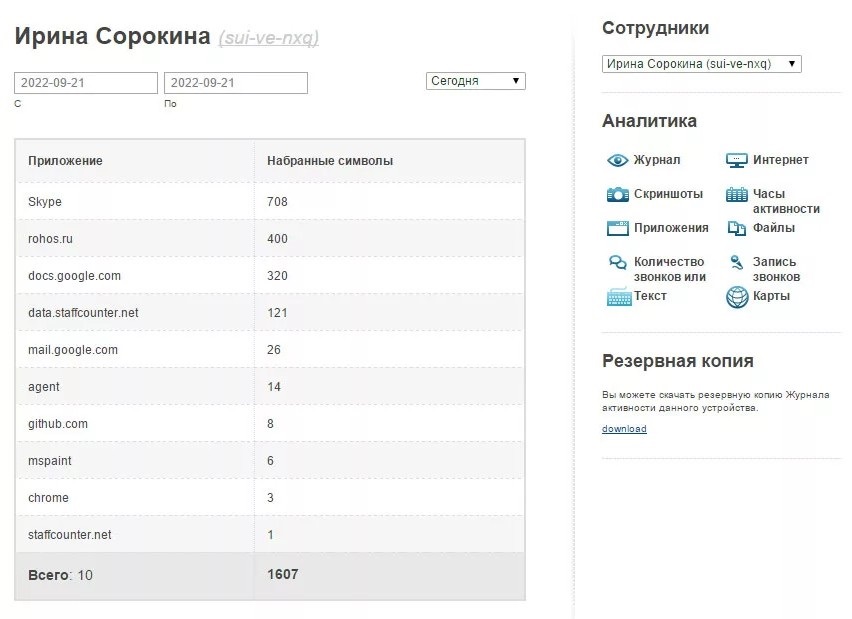The height and width of the screenshot is (619, 852).
Task: Click the Applications window icon
Action: [618, 228]
